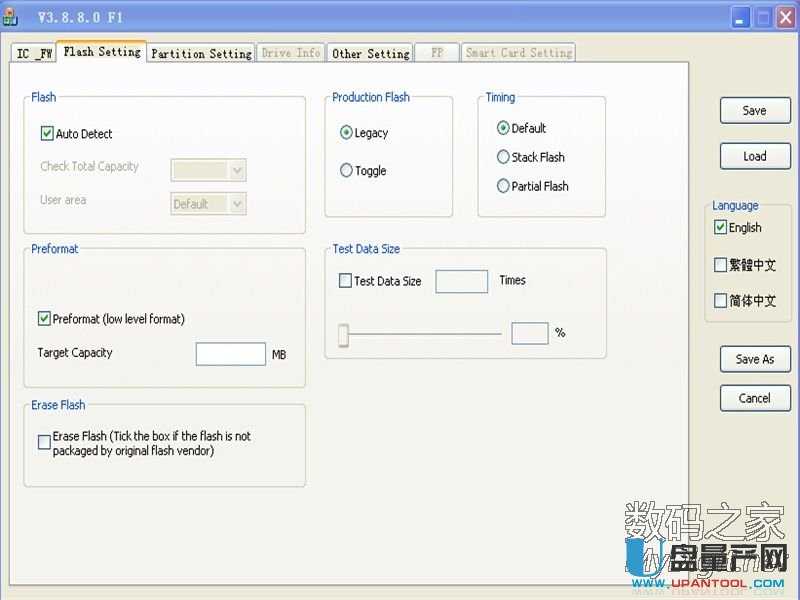Tick the Erase Flash checkbox
Viewport: 800px width, 600px height.
44,442
